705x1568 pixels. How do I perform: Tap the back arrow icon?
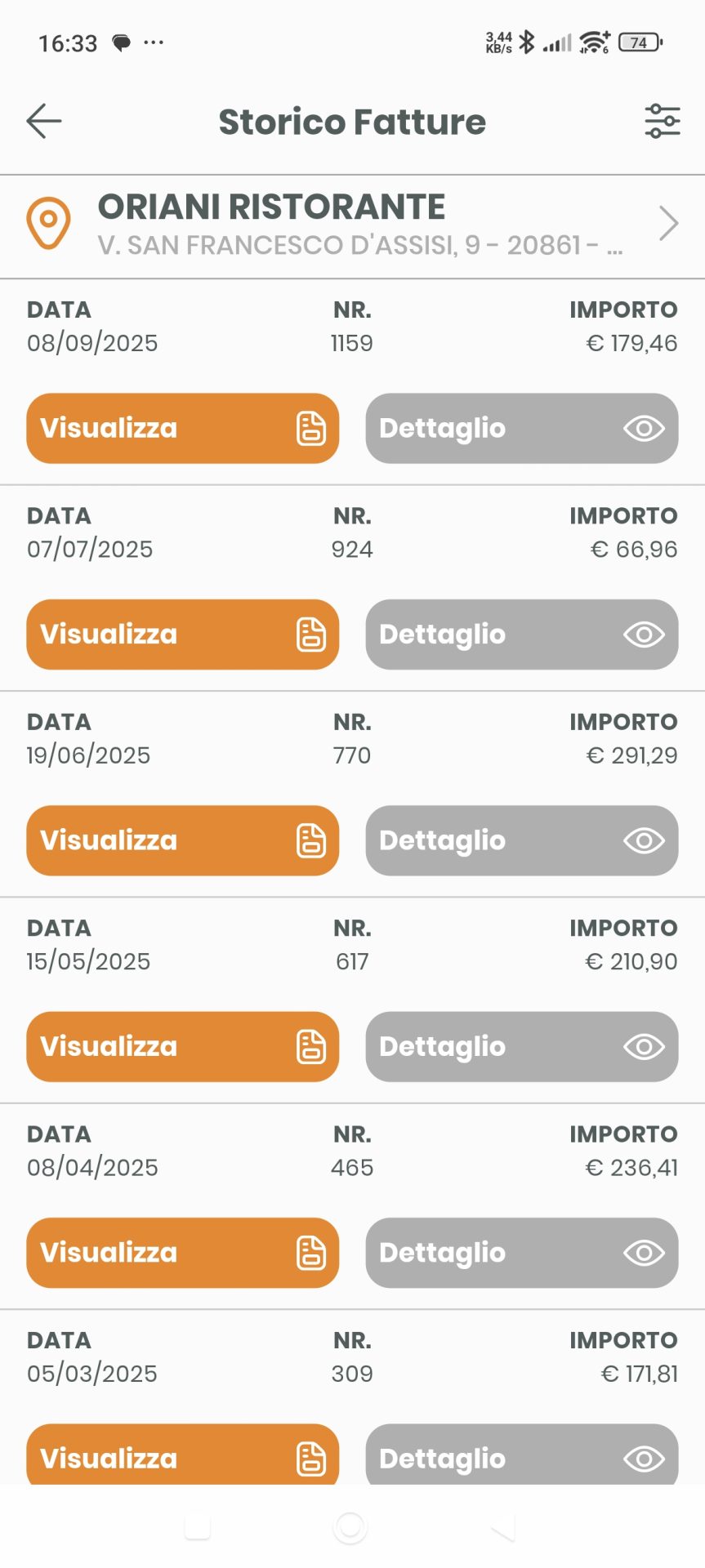tap(44, 122)
